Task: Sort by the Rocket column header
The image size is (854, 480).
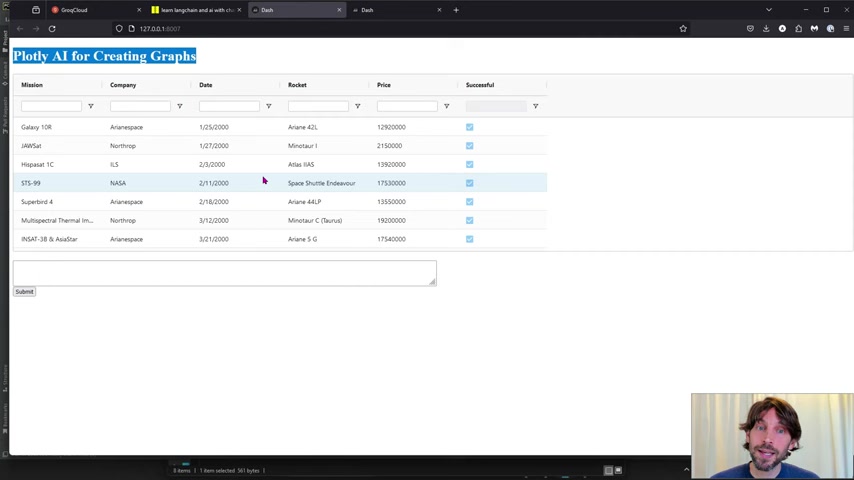Action: (297, 85)
